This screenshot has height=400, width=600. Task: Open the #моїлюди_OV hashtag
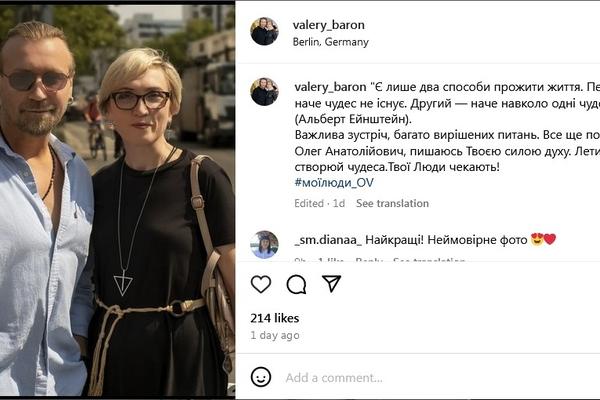point(334,183)
